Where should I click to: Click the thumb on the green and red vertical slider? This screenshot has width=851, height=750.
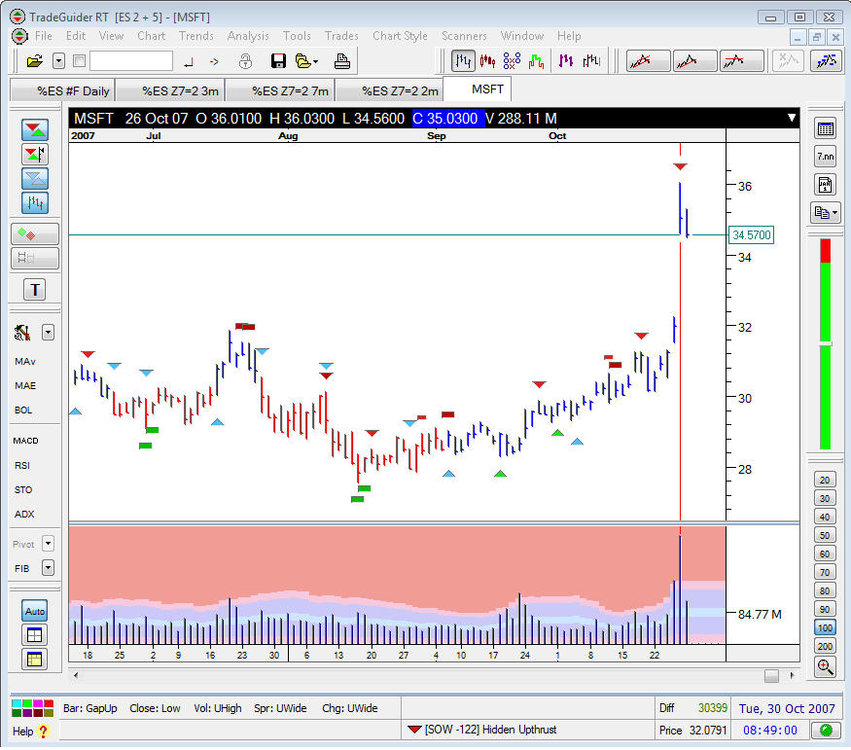(x=825, y=344)
